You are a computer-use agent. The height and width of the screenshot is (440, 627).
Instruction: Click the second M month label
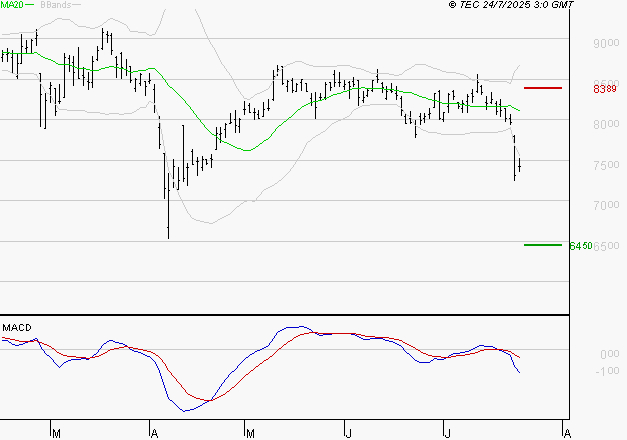(x=250, y=434)
